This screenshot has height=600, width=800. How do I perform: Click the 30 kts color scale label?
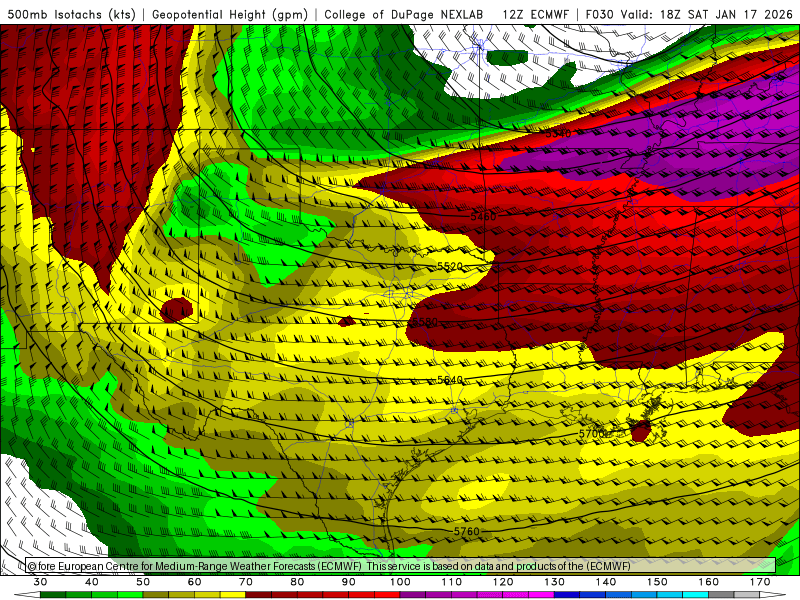(40, 582)
